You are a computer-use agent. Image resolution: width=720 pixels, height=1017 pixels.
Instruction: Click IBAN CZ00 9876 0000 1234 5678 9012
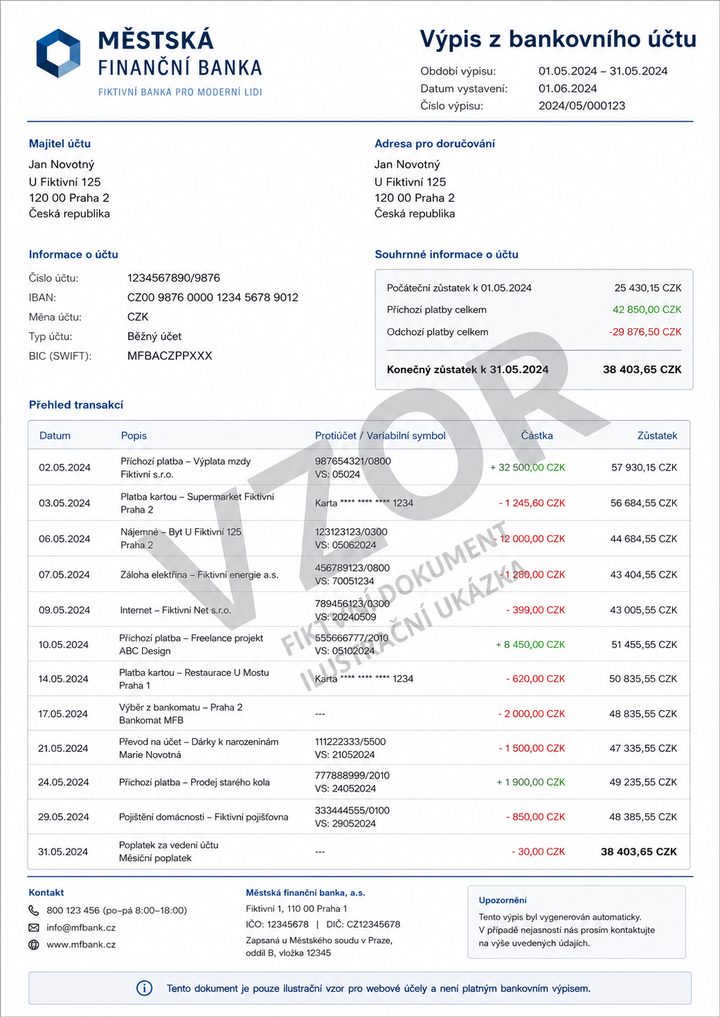coord(213,297)
